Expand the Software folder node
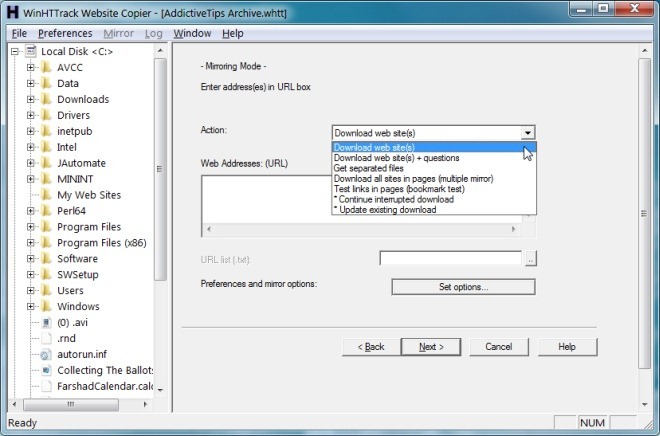Image resolution: width=660 pixels, height=436 pixels. pyautogui.click(x=30, y=259)
